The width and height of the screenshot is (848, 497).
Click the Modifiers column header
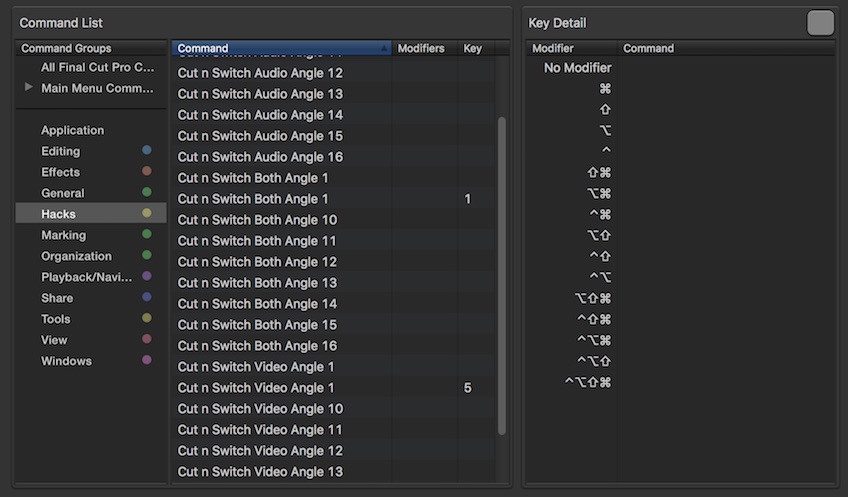421,48
